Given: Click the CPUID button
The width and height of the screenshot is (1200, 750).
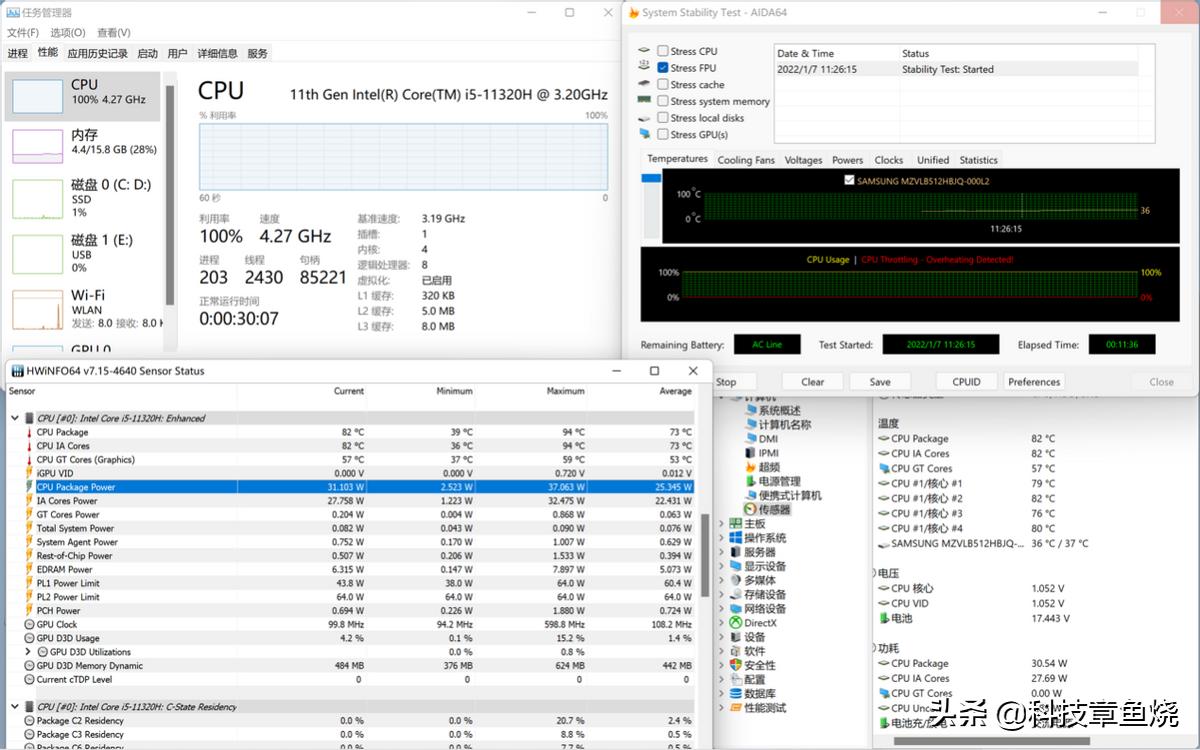Looking at the screenshot, I should point(966,382).
